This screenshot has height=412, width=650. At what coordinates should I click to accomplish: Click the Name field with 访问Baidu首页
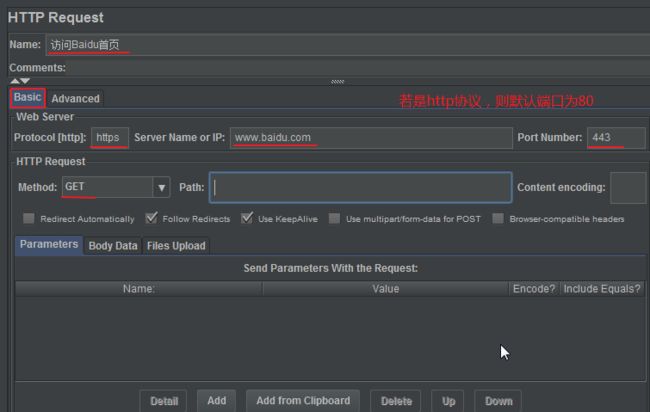pos(347,45)
